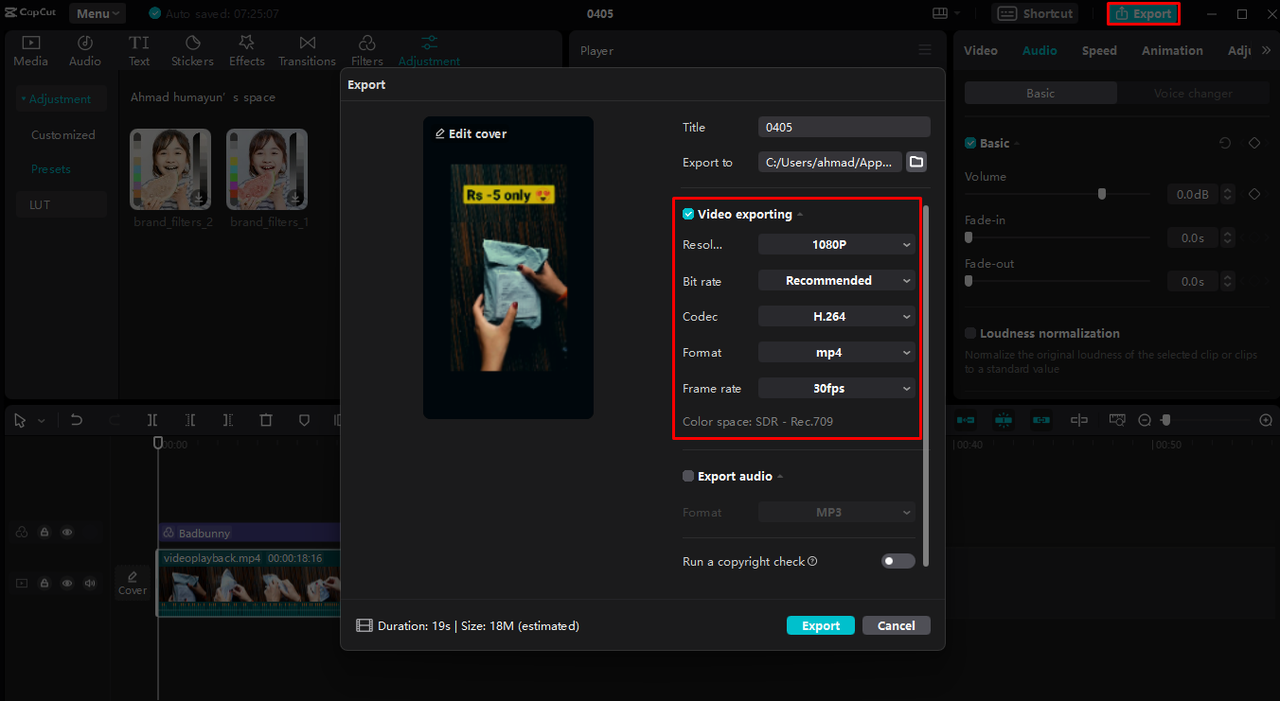
Task: Turn on Run a copyright check switch
Action: coord(898,561)
